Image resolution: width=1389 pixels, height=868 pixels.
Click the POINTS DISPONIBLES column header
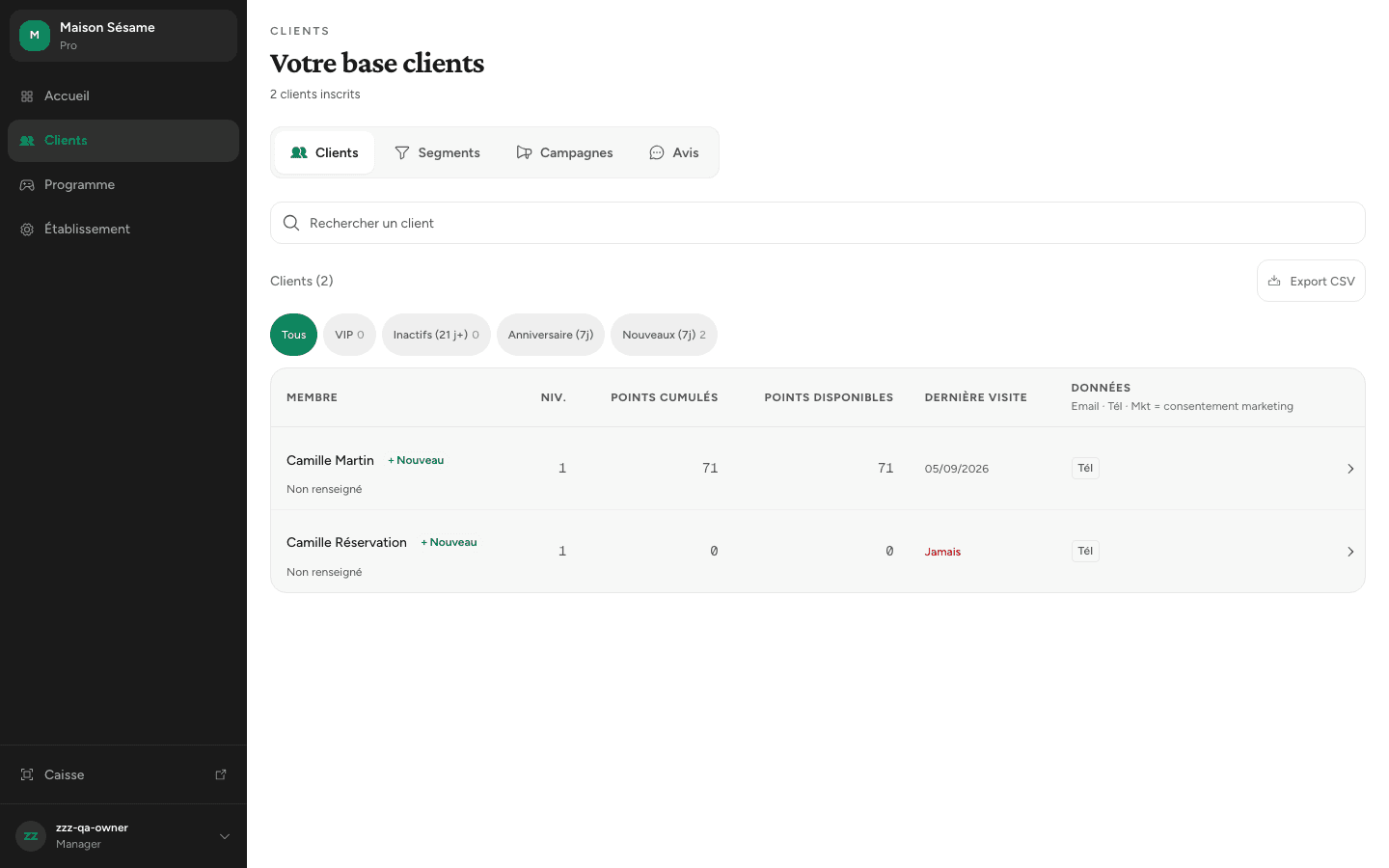coord(829,397)
